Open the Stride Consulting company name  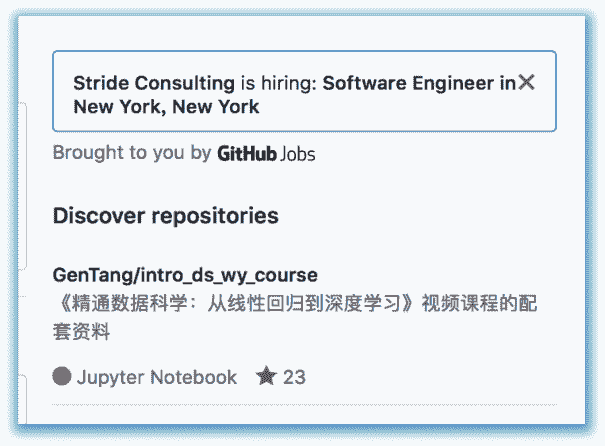coord(154,83)
